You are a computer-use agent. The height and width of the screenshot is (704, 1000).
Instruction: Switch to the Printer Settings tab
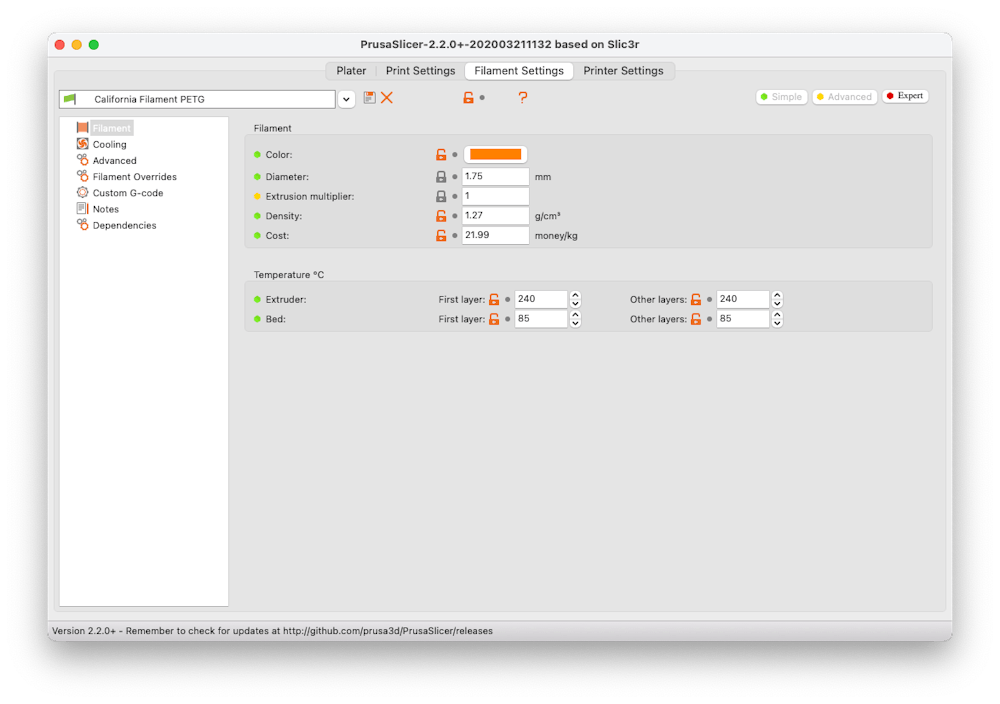click(623, 71)
